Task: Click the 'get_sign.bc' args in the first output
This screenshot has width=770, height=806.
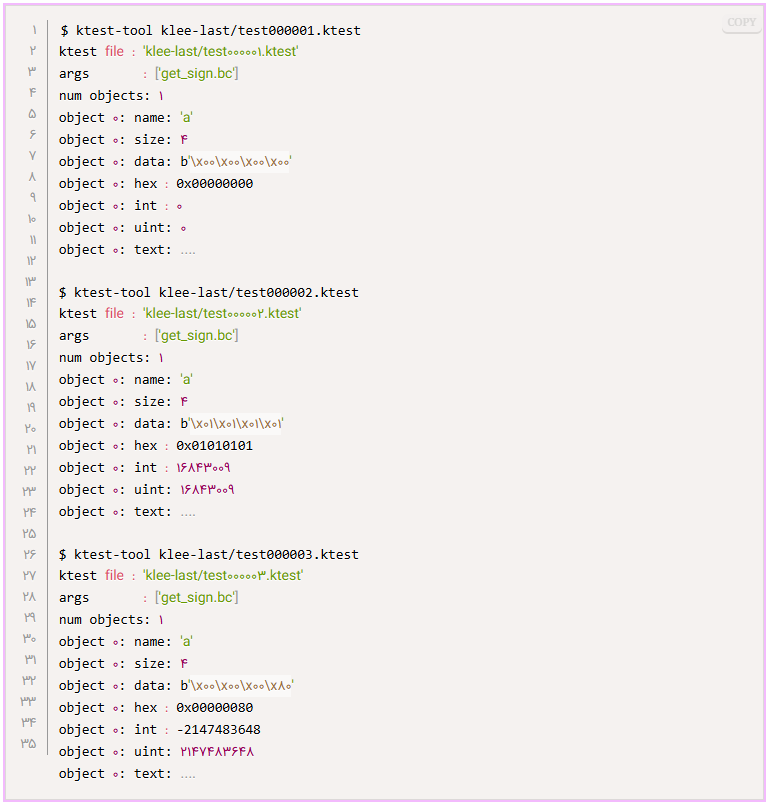Action: [x=196, y=73]
